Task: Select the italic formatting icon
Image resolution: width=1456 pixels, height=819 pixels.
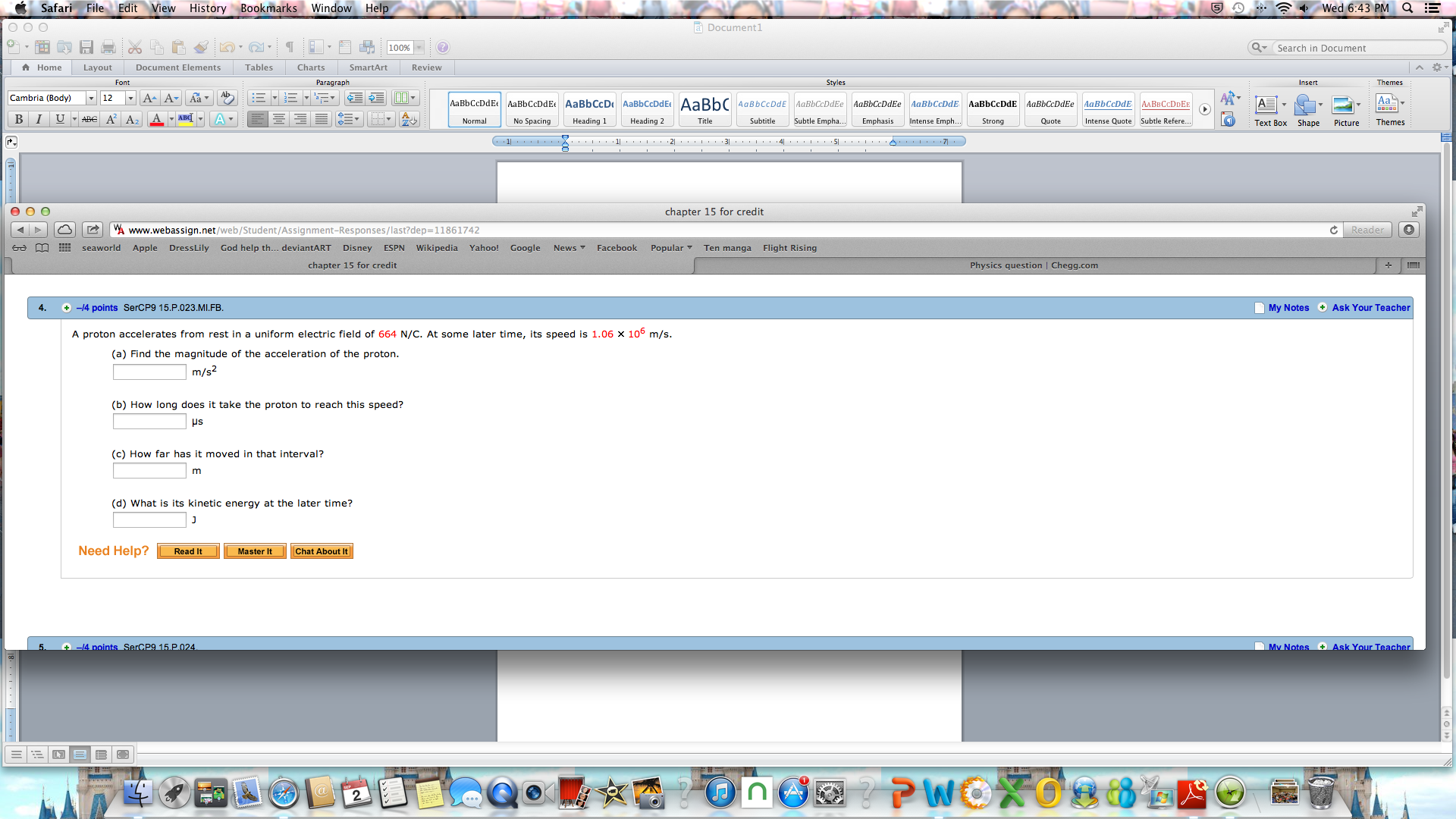Action: pyautogui.click(x=38, y=119)
